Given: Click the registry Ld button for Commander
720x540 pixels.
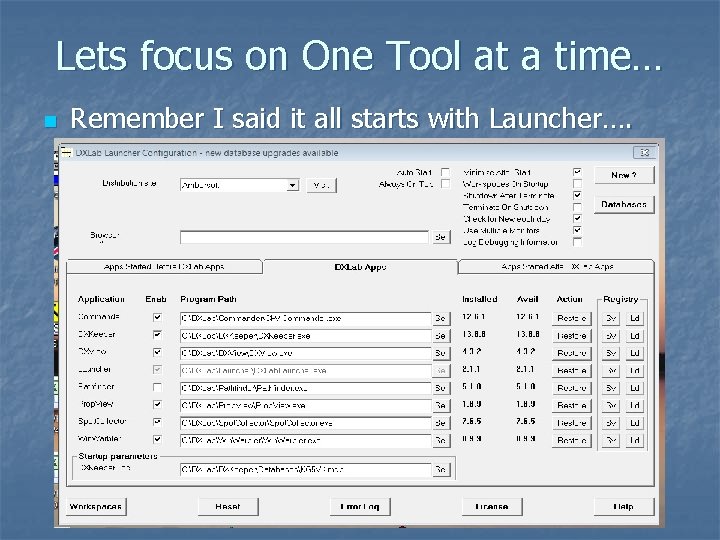Looking at the screenshot, I should tap(635, 318).
